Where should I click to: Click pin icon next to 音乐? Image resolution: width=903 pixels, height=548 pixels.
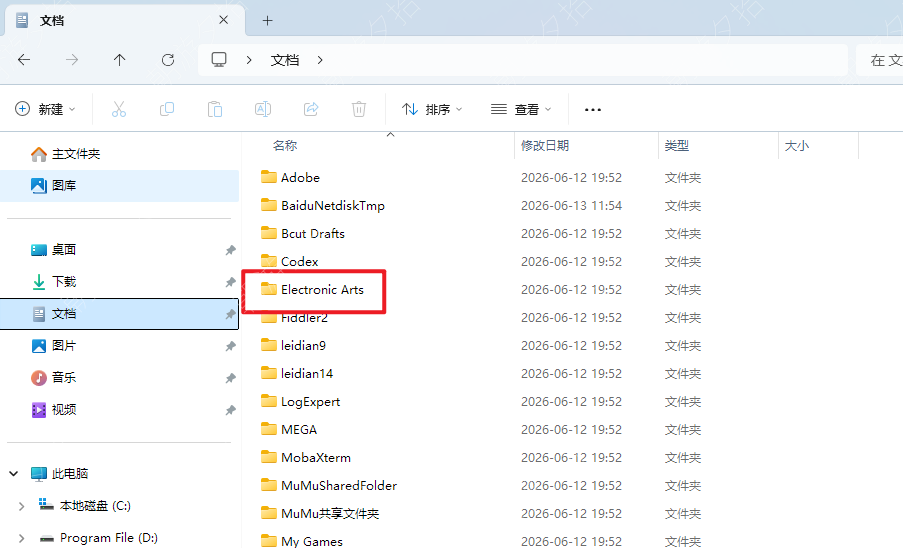[x=230, y=378]
